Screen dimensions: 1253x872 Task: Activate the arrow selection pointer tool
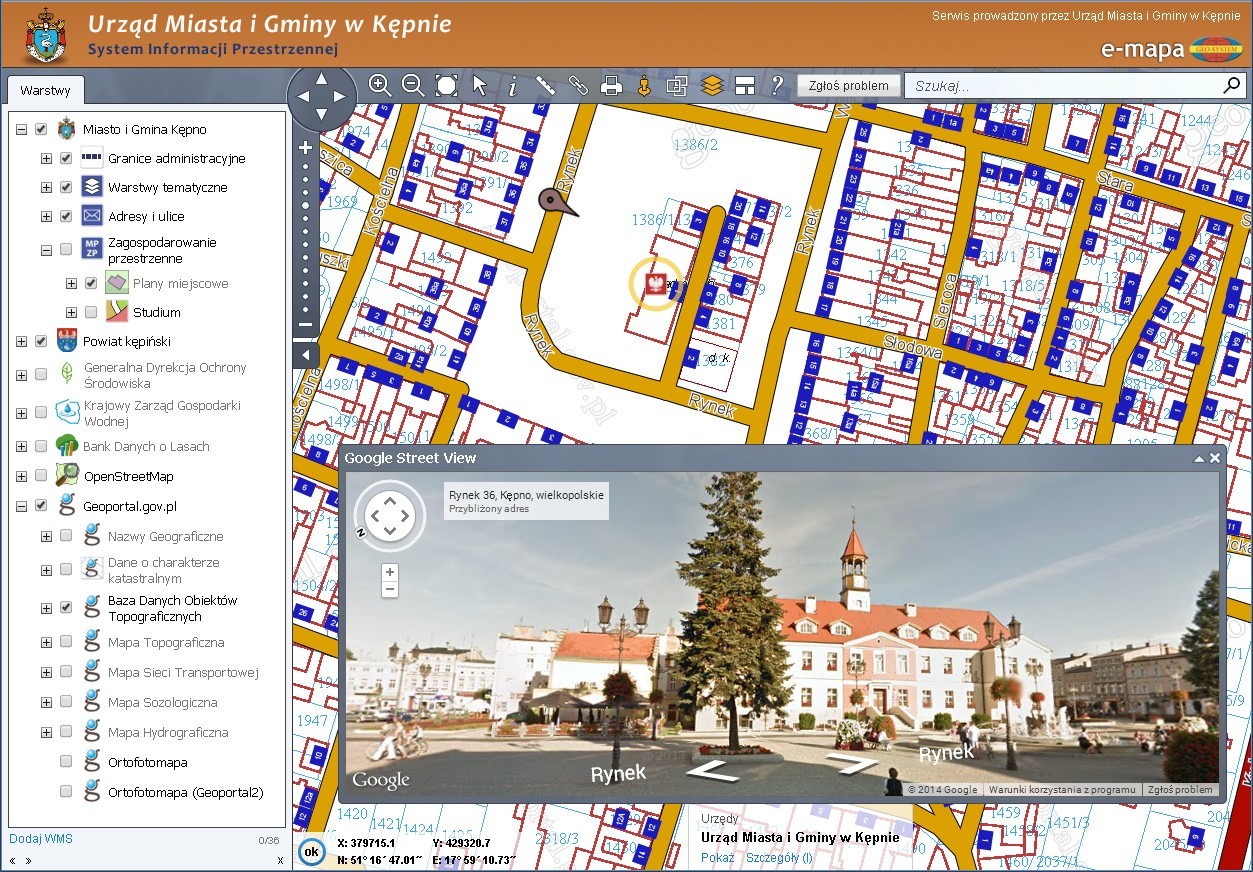[x=480, y=85]
